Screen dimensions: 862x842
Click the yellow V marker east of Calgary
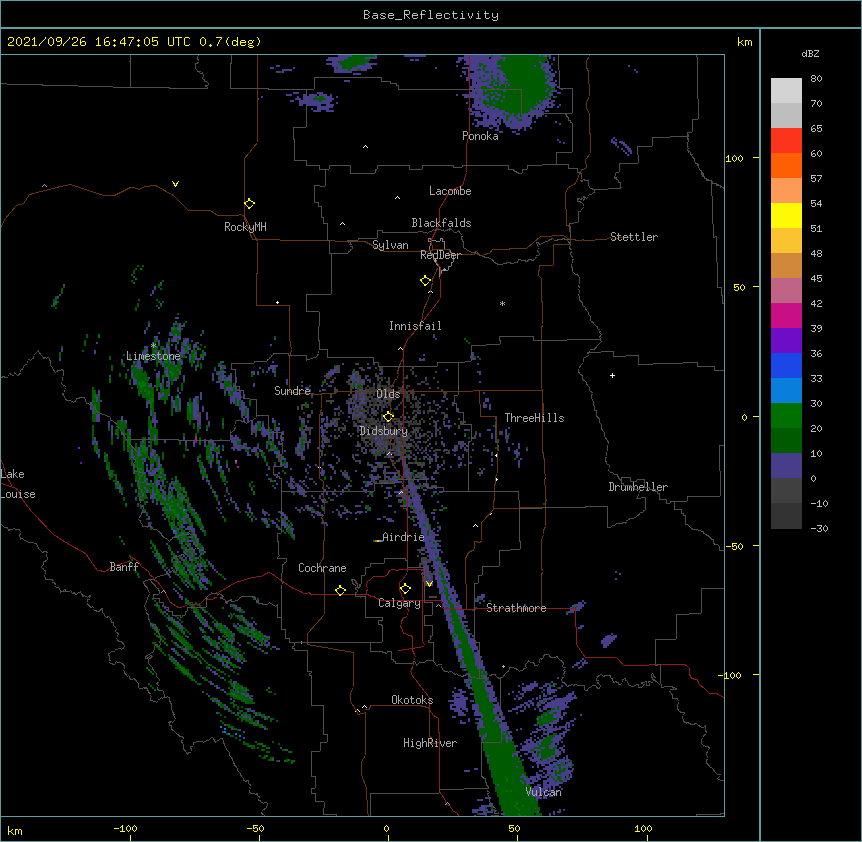click(429, 584)
